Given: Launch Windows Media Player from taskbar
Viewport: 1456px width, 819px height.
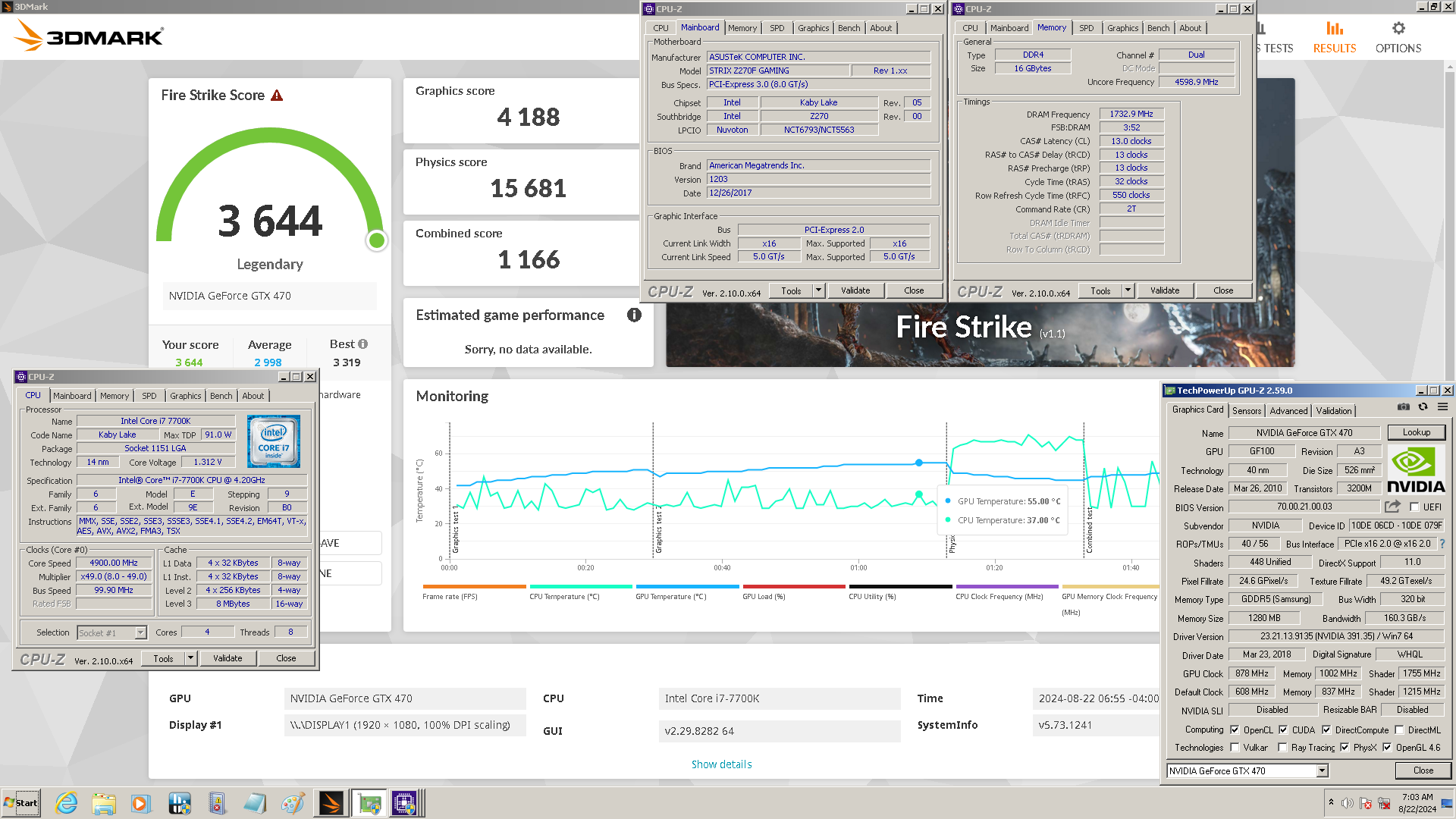Looking at the screenshot, I should click(x=140, y=803).
